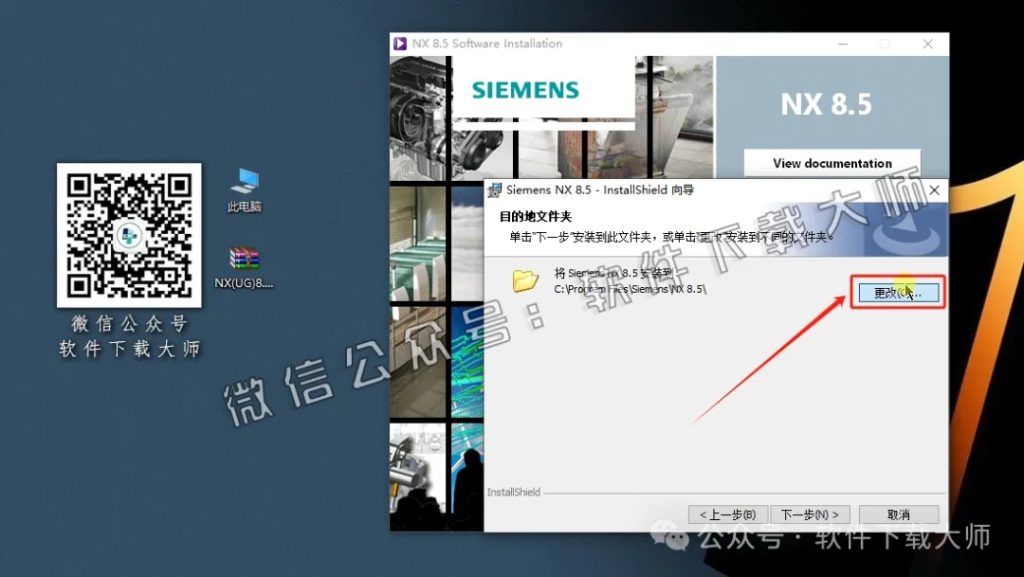Click the InstallShield wizard icon on dialog title bar

[494, 190]
